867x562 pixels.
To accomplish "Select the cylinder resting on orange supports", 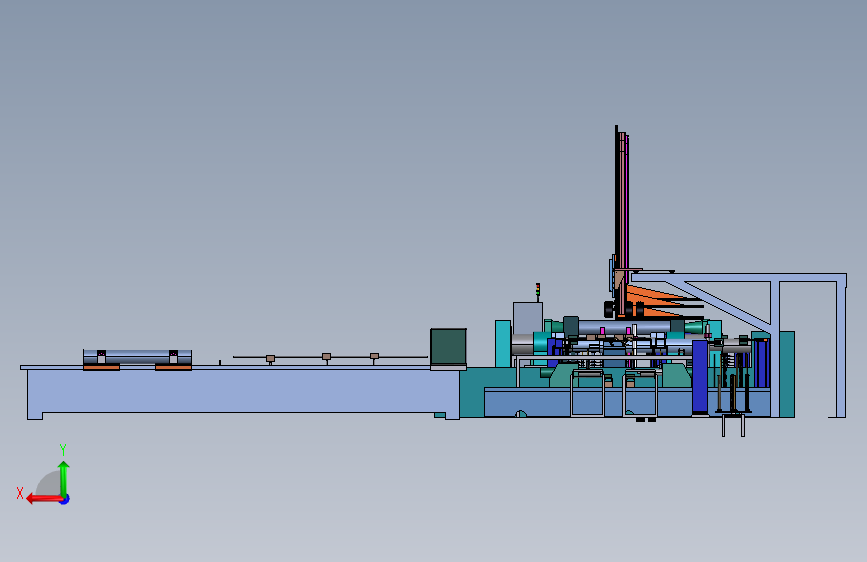I will (137, 356).
